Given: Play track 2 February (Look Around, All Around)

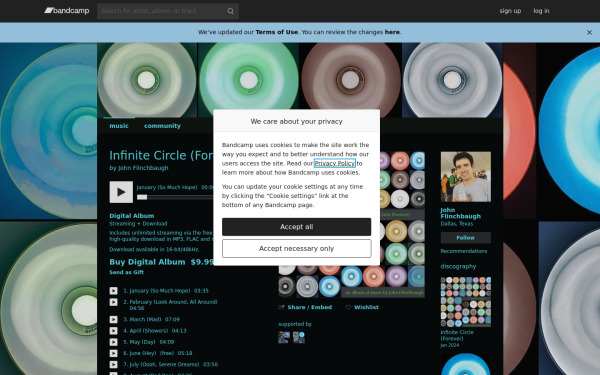Looking at the screenshot, I should click(x=114, y=302).
